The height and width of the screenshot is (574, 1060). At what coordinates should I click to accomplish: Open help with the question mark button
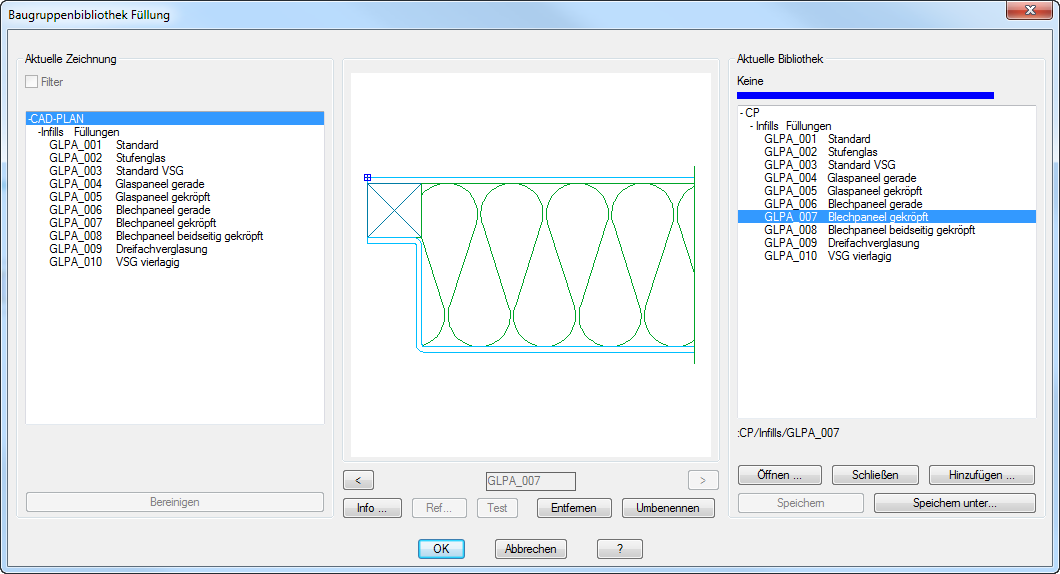point(619,549)
